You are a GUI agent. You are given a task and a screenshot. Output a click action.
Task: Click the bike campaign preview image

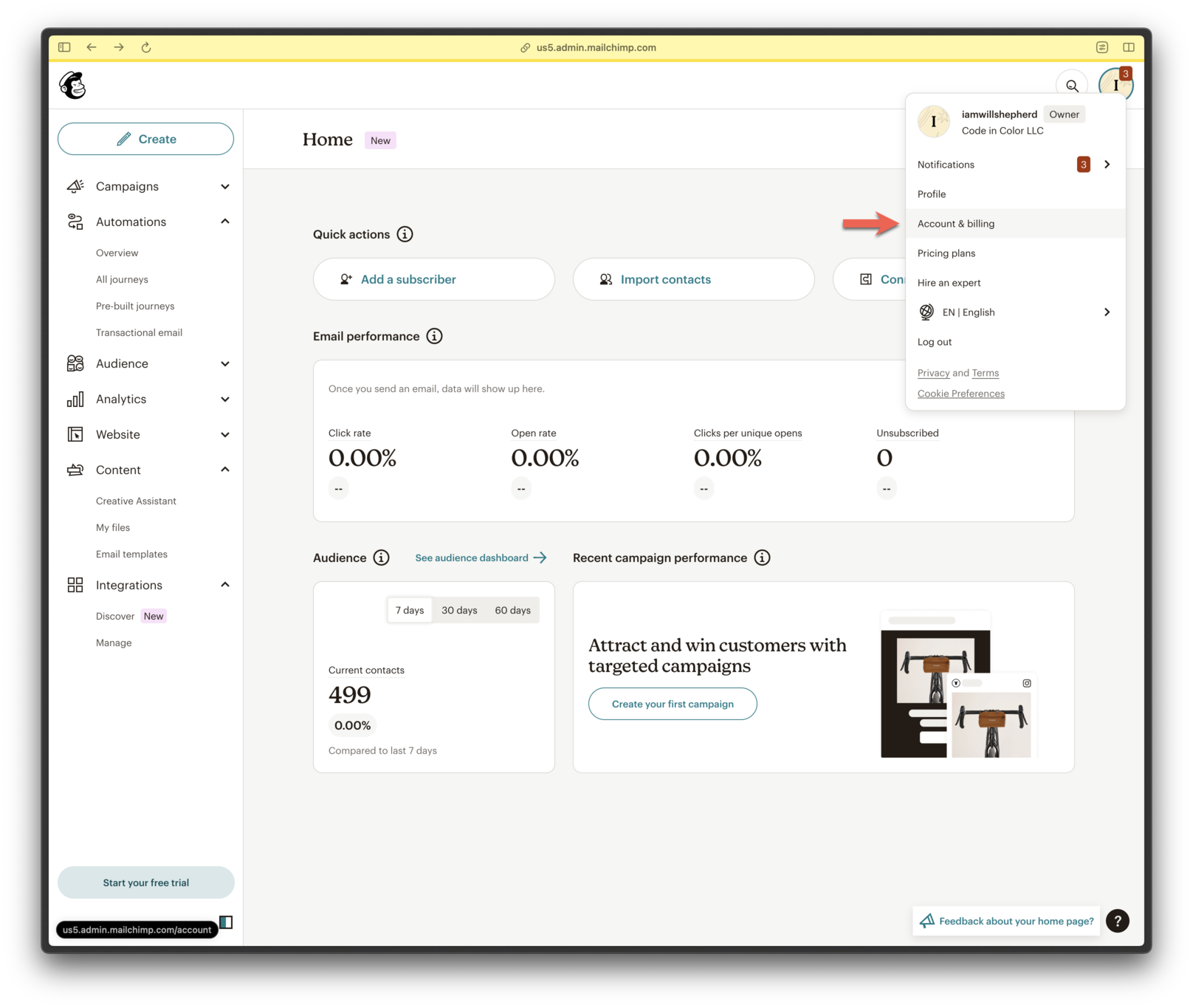(x=958, y=684)
